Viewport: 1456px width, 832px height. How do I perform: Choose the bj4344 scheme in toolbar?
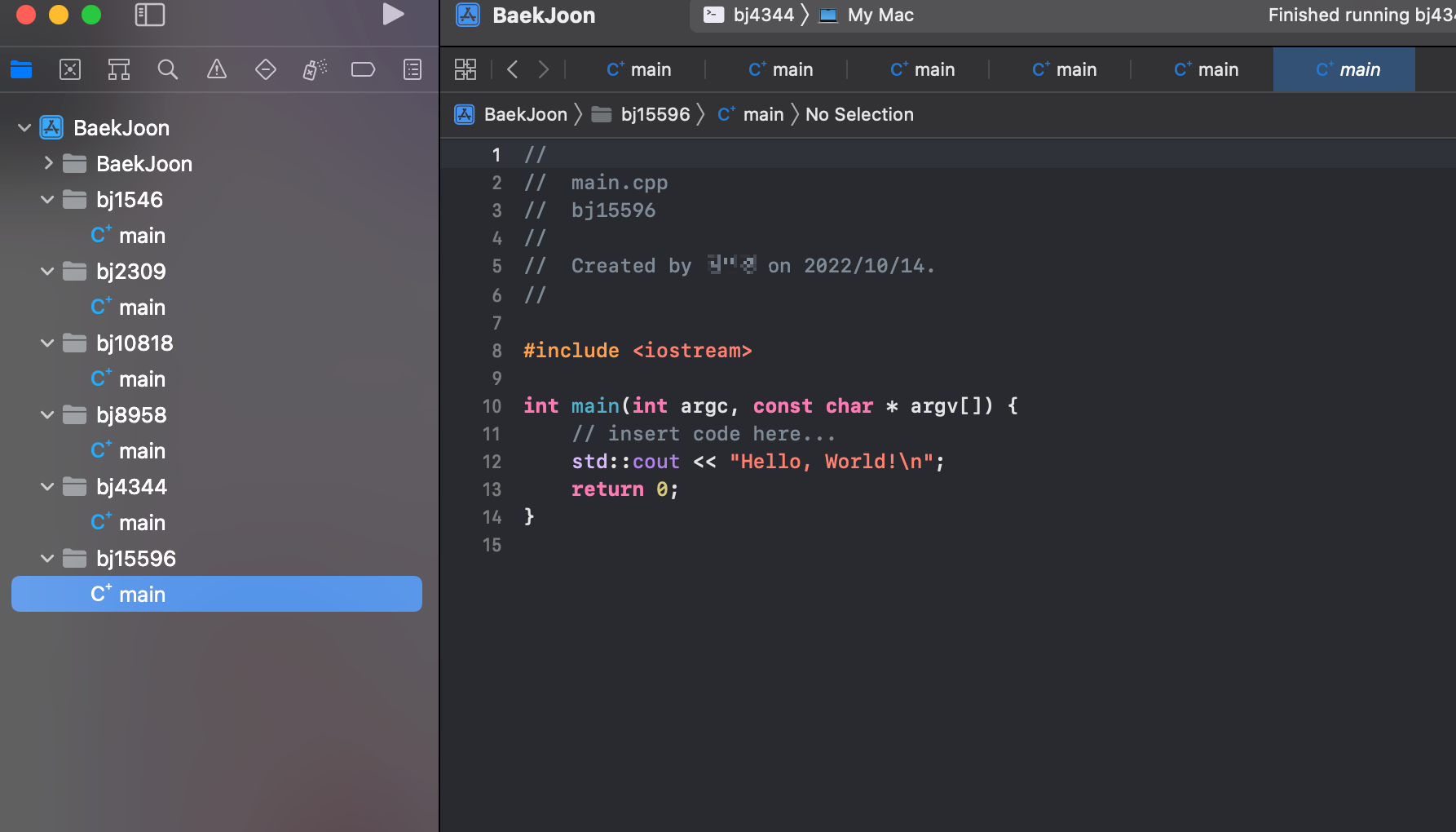coord(748,15)
